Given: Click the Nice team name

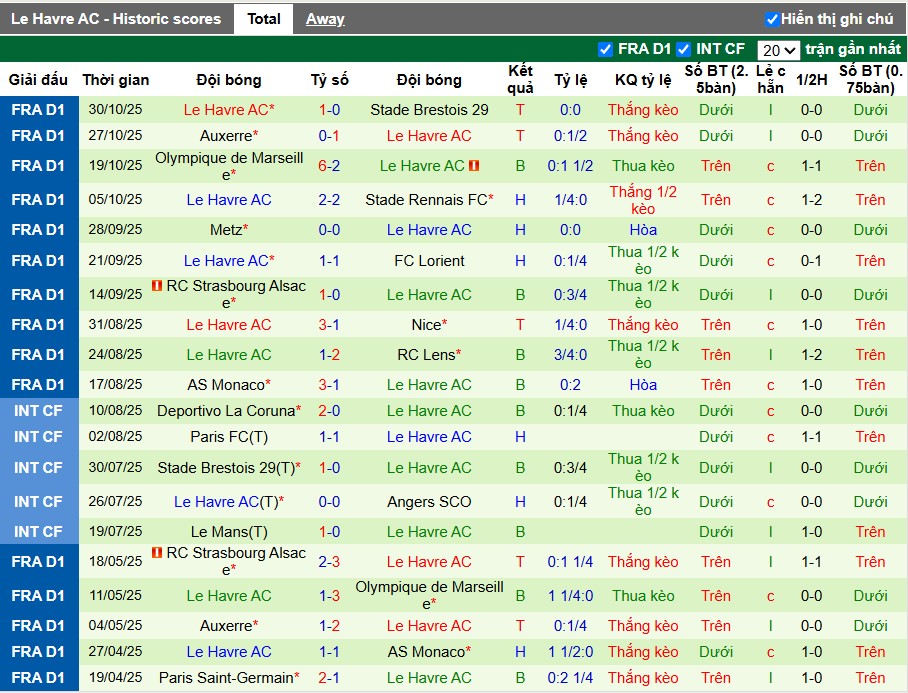Looking at the screenshot, I should click(425, 325).
